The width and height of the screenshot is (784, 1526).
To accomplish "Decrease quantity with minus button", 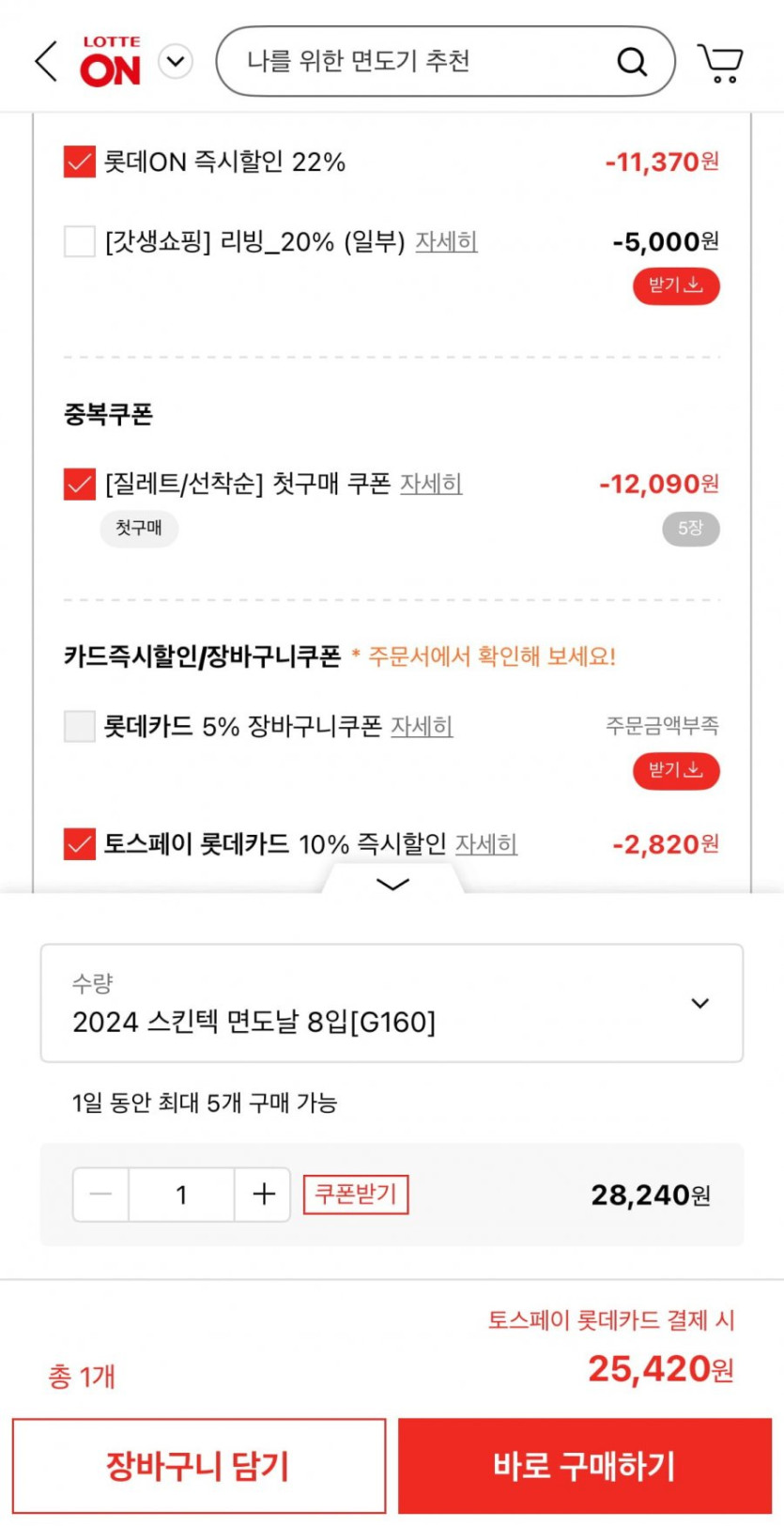I will [101, 1195].
